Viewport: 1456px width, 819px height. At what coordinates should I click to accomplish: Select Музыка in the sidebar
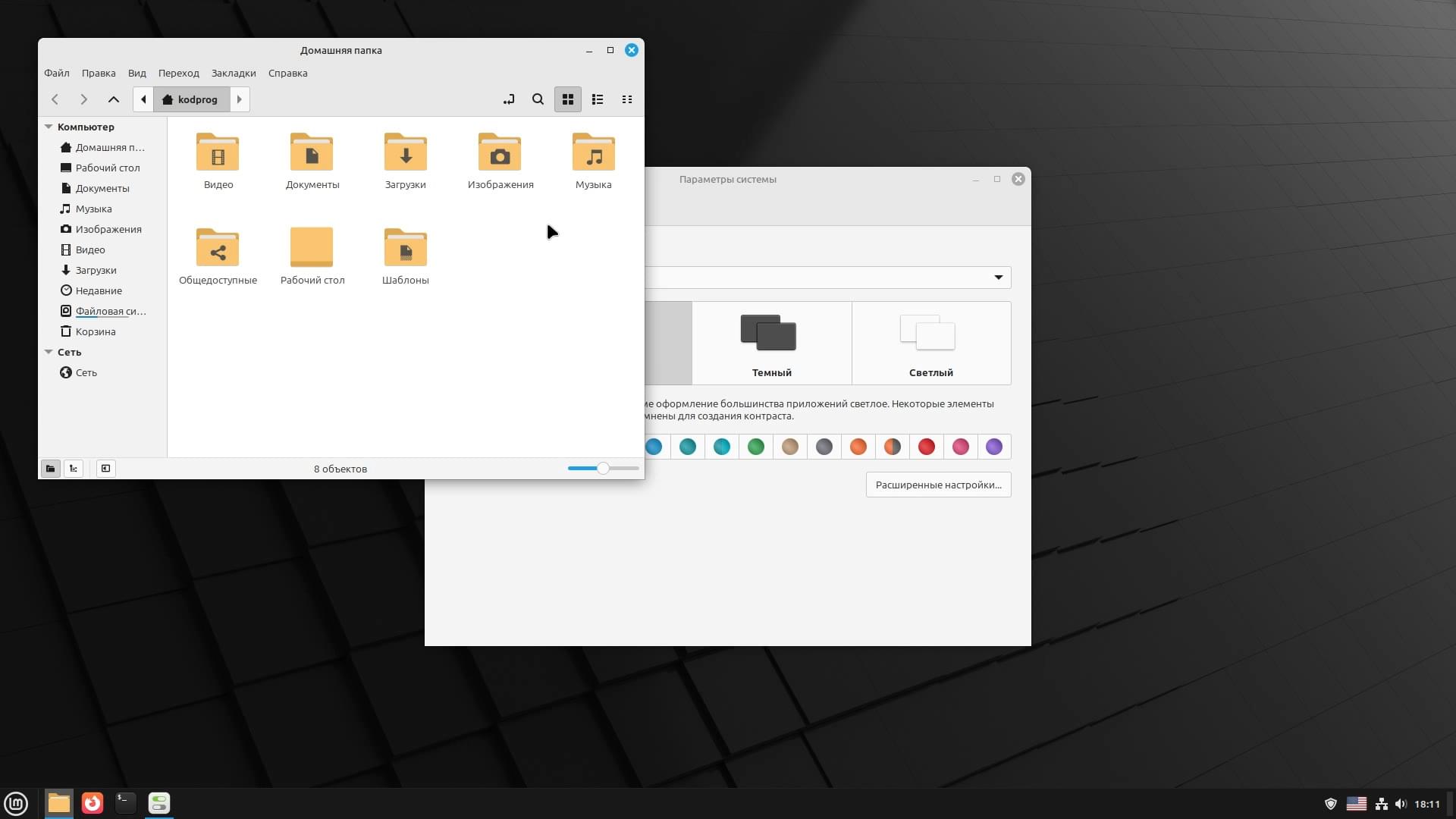click(102, 209)
